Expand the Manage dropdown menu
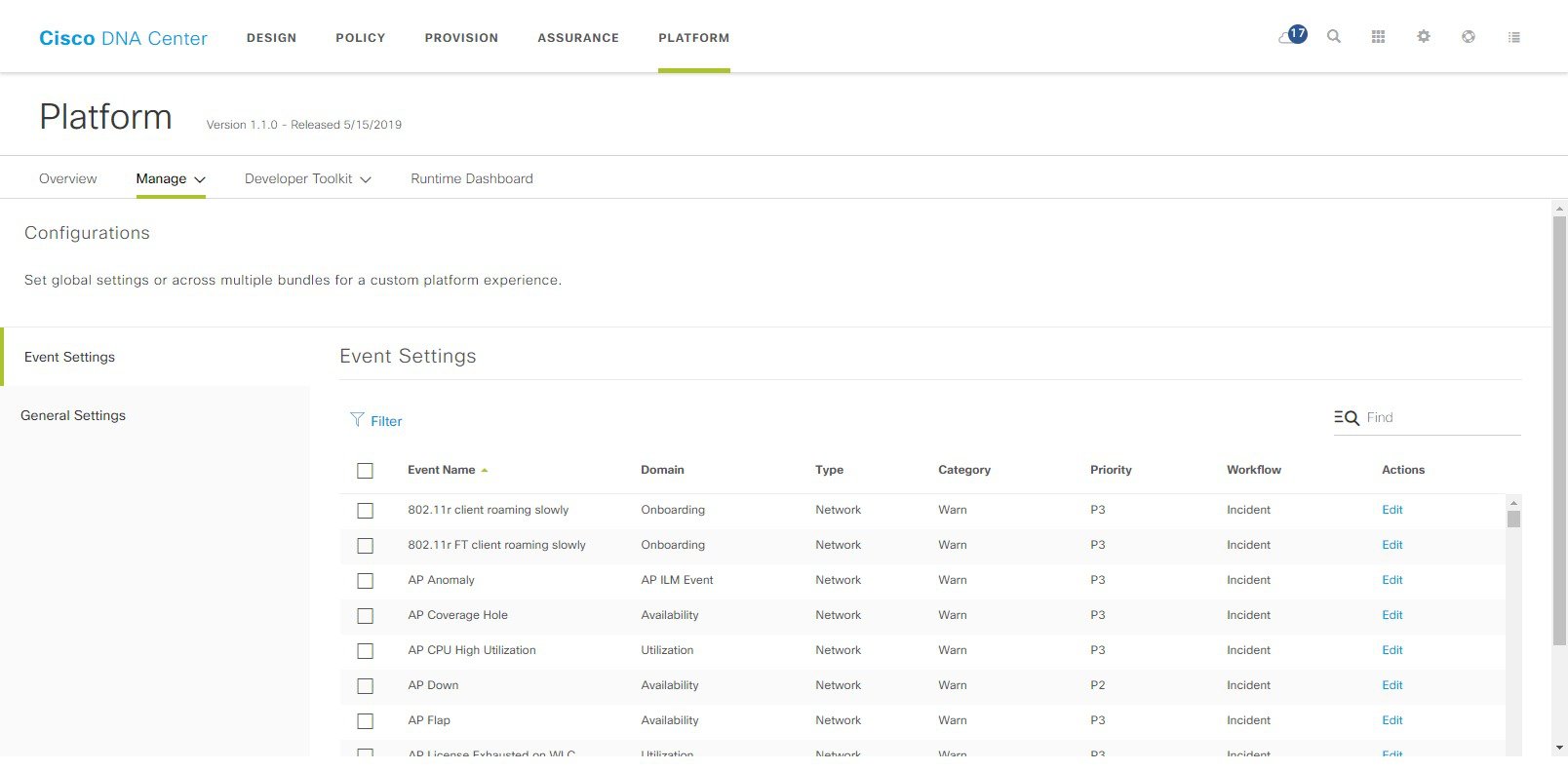The image size is (1568, 771). (171, 179)
